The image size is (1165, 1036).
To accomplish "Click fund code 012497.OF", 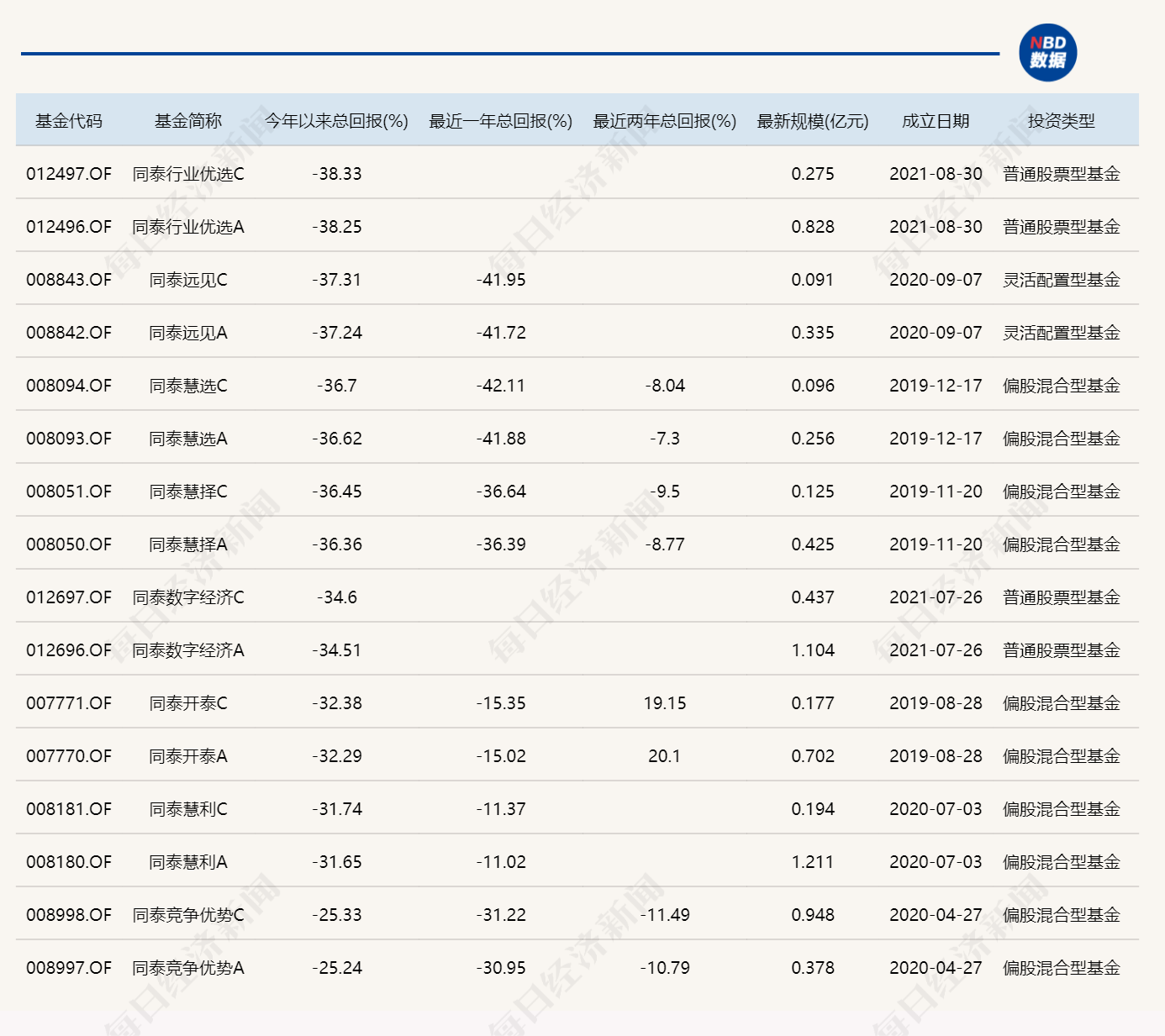I will [69, 174].
